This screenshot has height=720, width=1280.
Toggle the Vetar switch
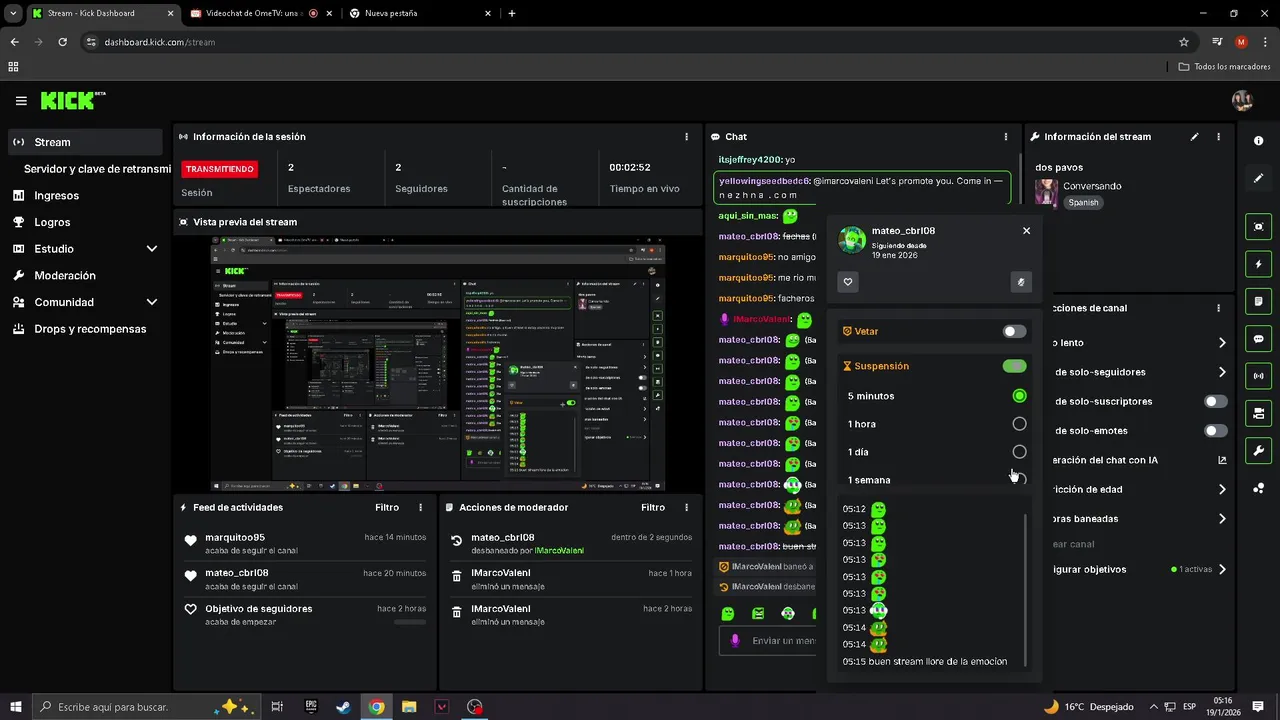(x=1014, y=331)
